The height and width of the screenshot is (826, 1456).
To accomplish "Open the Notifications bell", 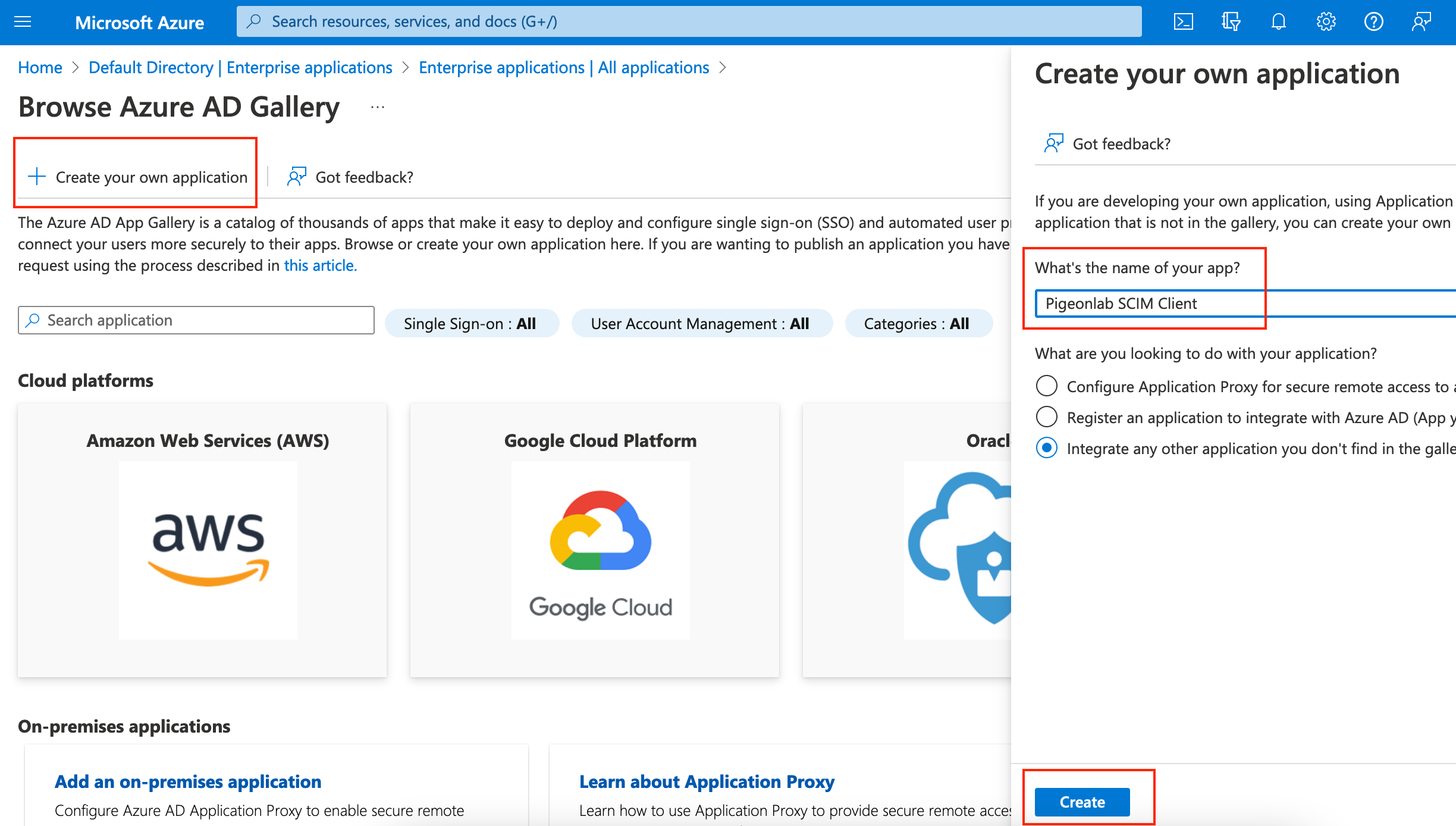I will click(x=1278, y=22).
